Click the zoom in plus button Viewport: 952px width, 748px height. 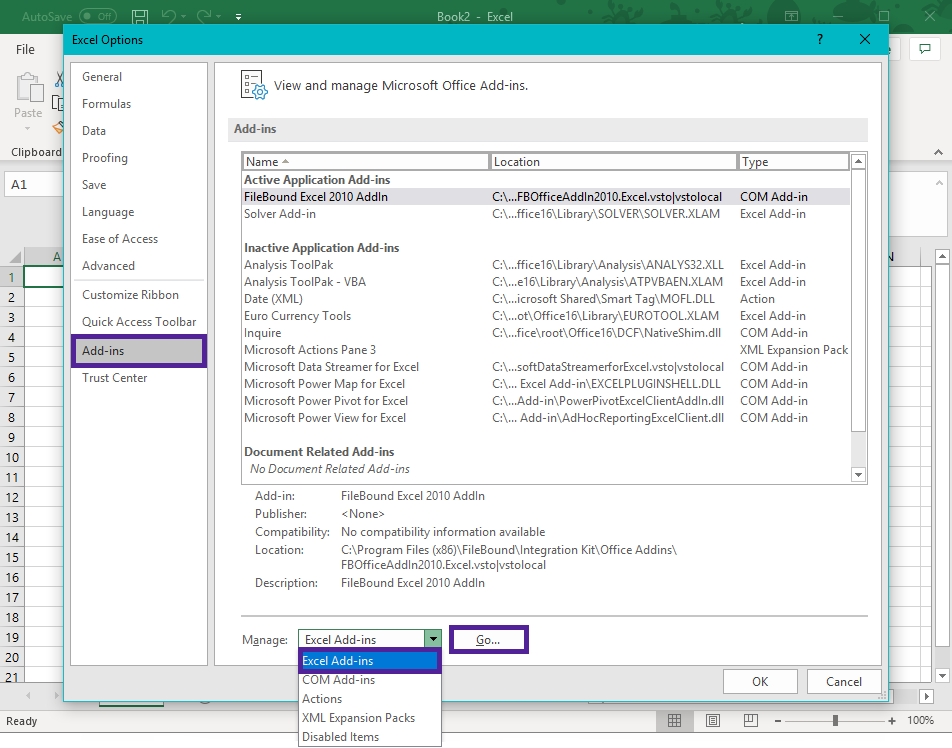[892, 721]
